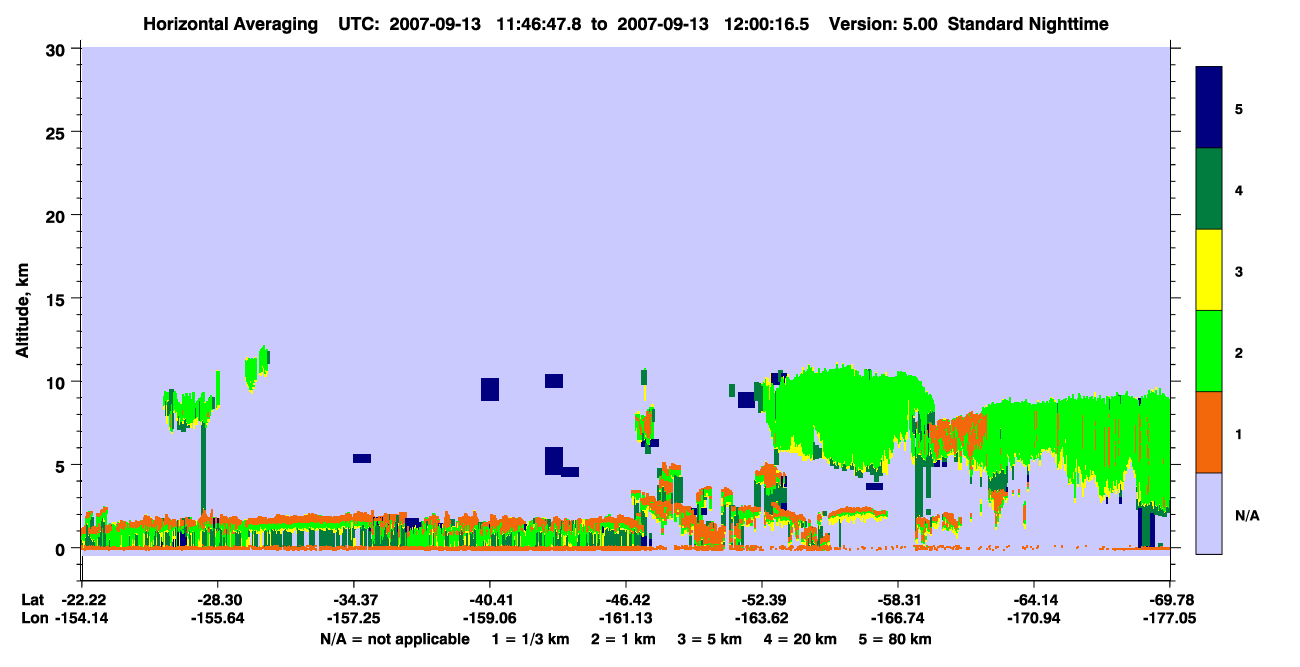The width and height of the screenshot is (1300, 667).
Task: Click latitude tick label -52.39
Action: click(762, 600)
